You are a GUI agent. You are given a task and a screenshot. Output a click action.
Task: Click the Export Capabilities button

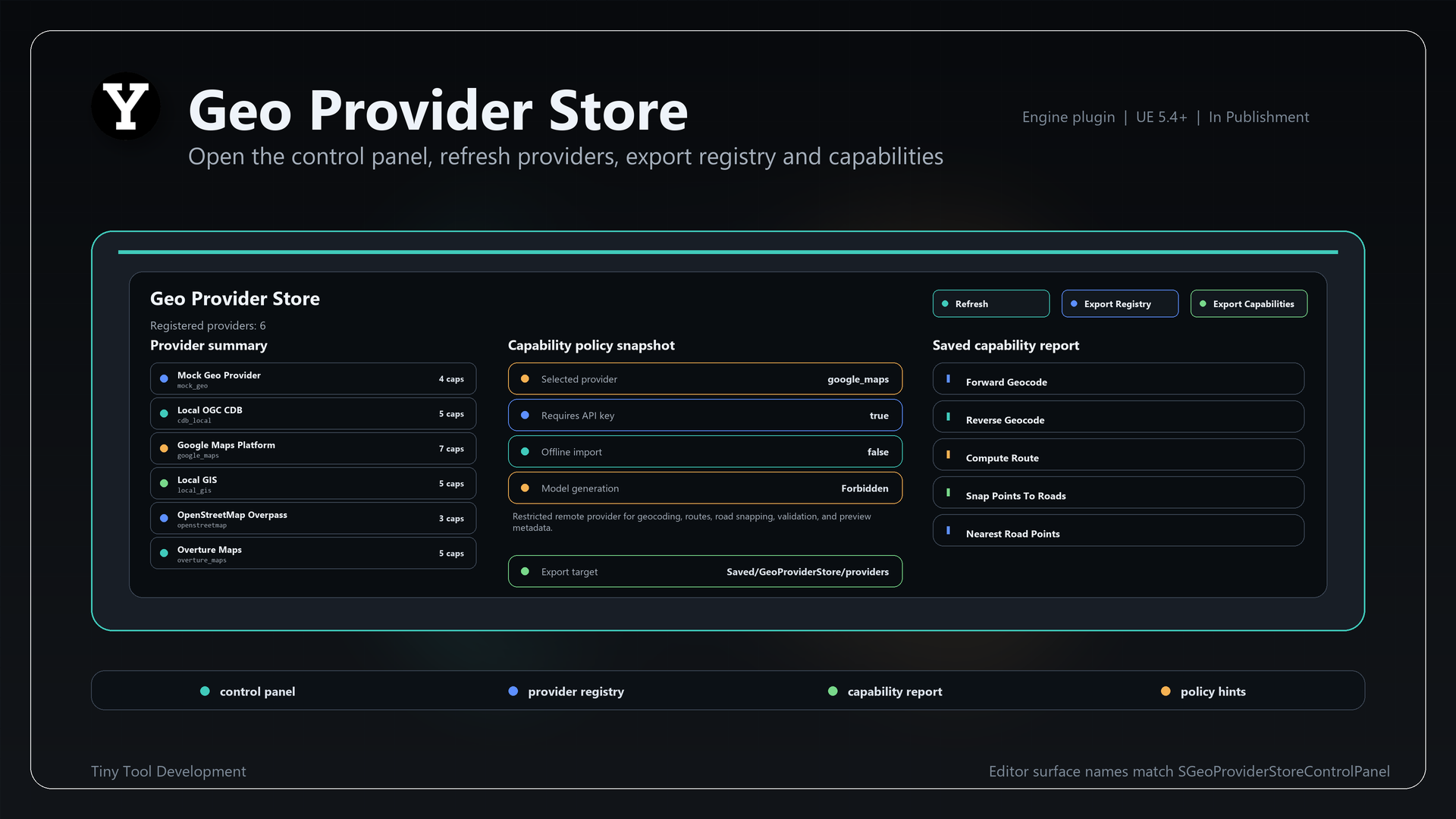tap(1249, 303)
